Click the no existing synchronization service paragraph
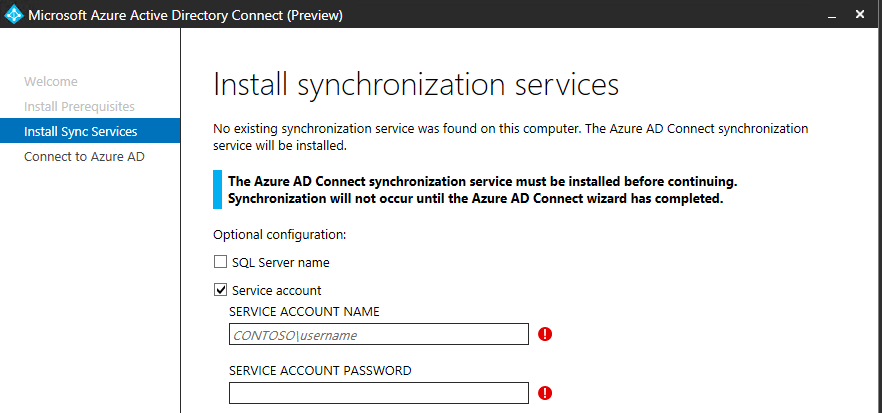 (x=510, y=137)
